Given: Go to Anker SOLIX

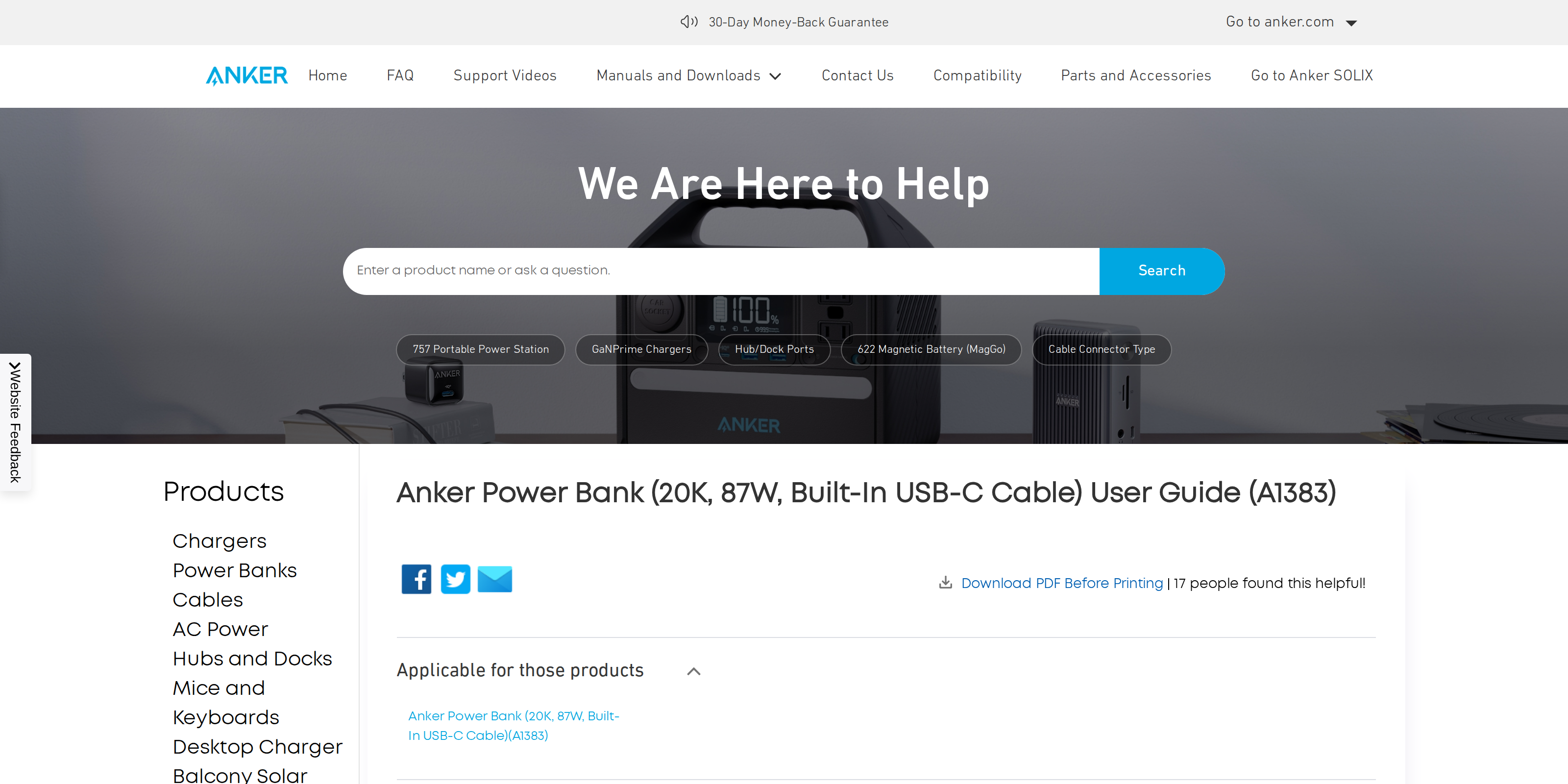Looking at the screenshot, I should [1312, 75].
